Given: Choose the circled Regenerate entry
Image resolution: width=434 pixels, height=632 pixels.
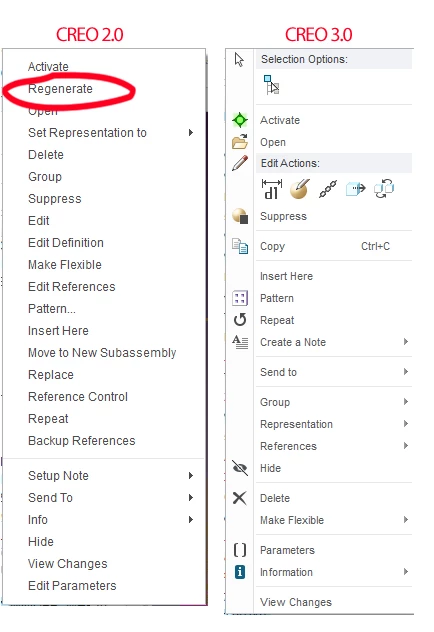Looking at the screenshot, I should click(x=60, y=88).
